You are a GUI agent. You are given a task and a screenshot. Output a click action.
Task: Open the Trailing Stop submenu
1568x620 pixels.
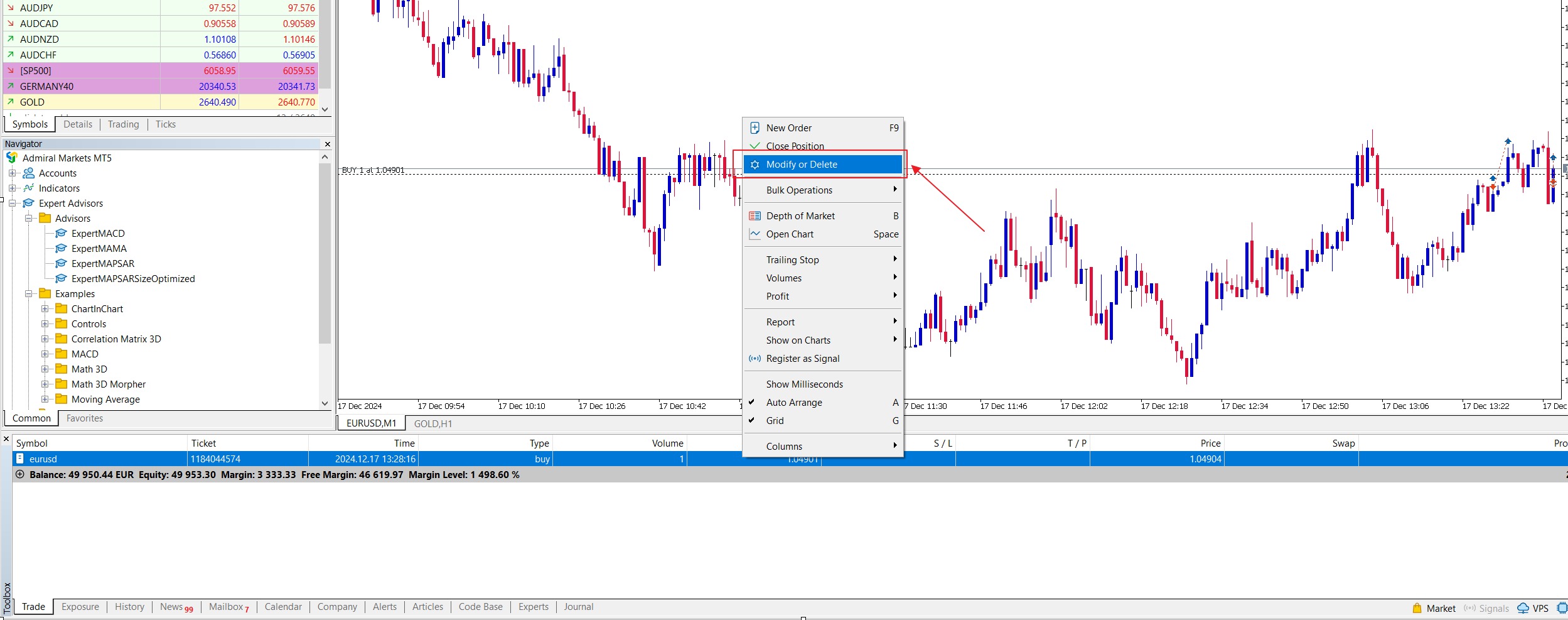click(x=823, y=260)
